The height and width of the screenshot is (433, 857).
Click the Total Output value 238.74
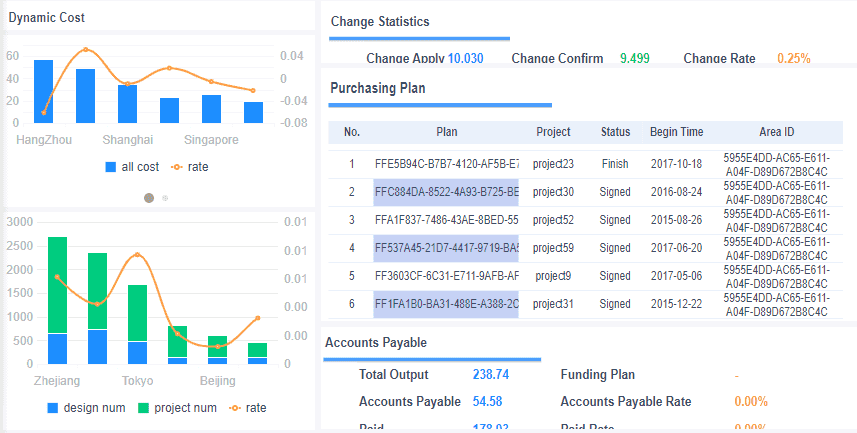click(491, 375)
